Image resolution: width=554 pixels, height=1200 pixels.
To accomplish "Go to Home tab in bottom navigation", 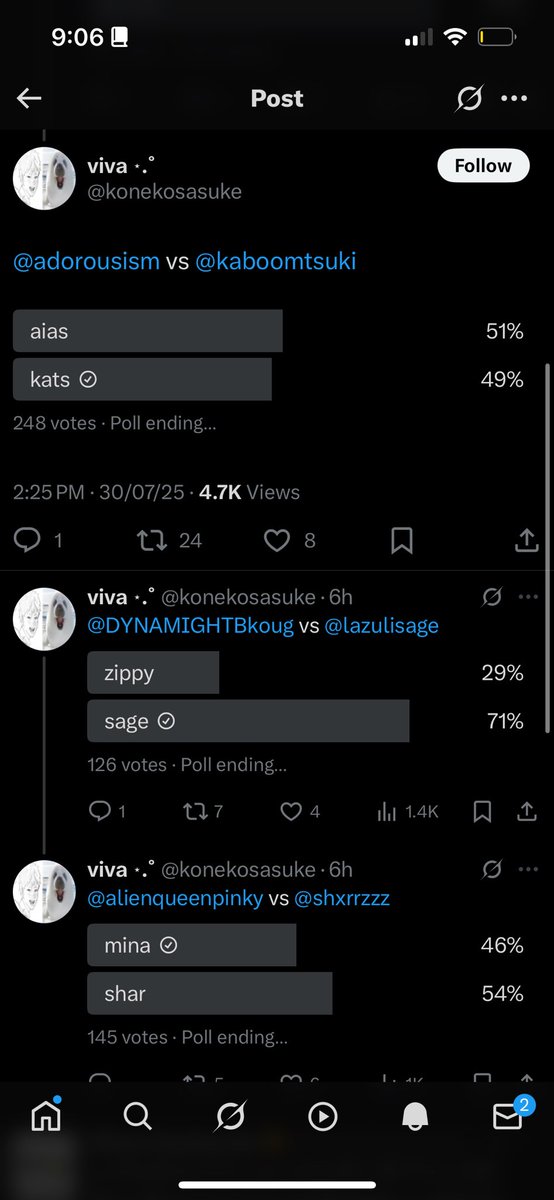I will [x=46, y=1117].
